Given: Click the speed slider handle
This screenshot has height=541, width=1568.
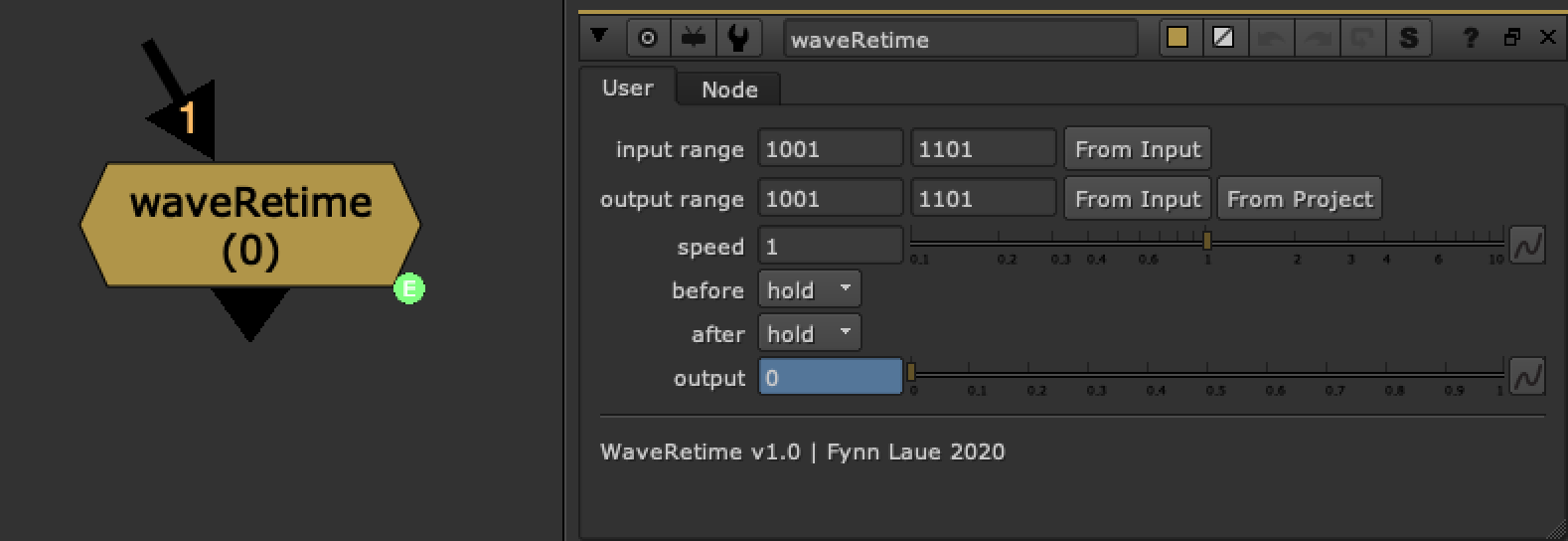Looking at the screenshot, I should [x=1207, y=241].
